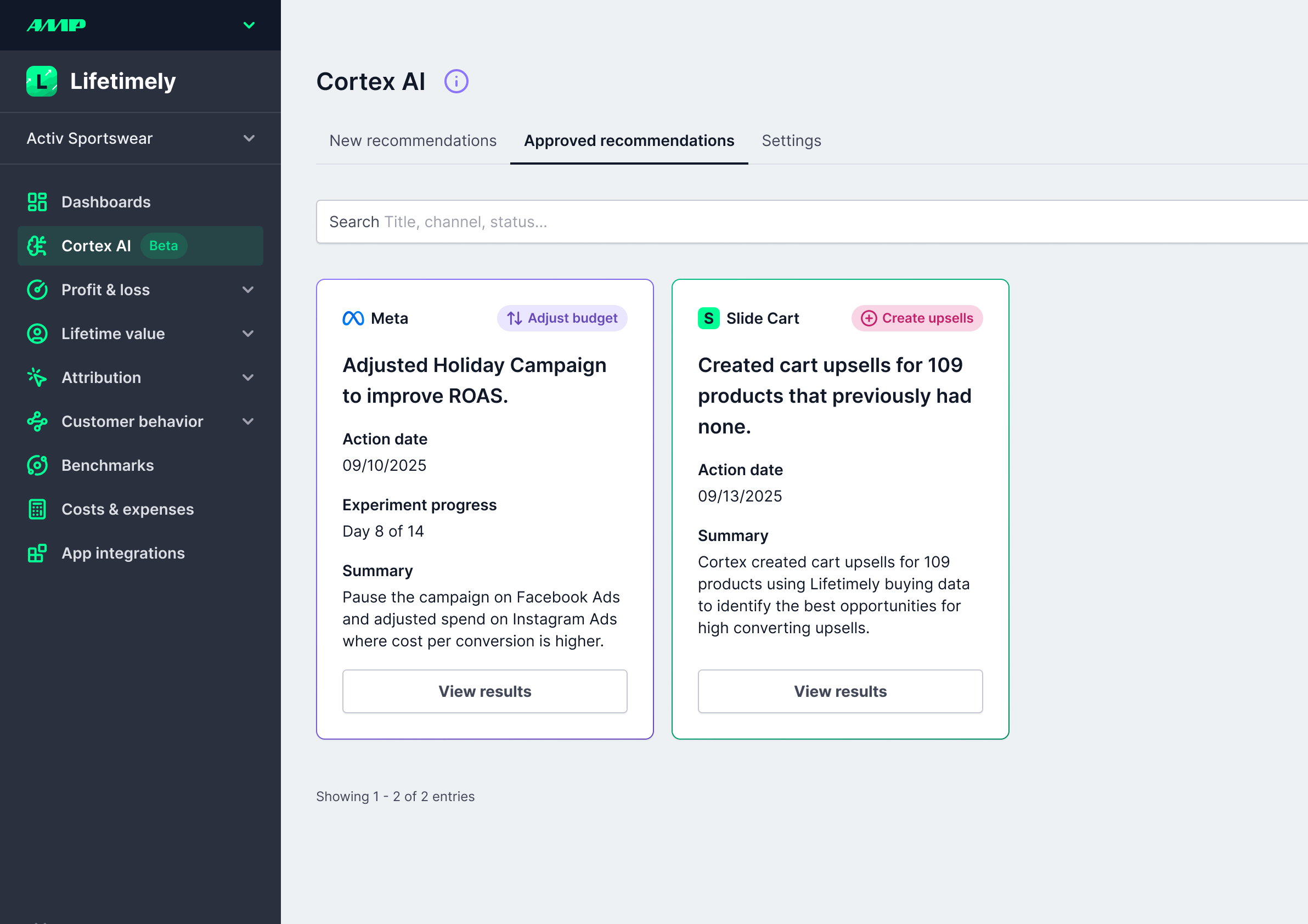
Task: Click the Meta logo on first card
Action: click(x=353, y=318)
